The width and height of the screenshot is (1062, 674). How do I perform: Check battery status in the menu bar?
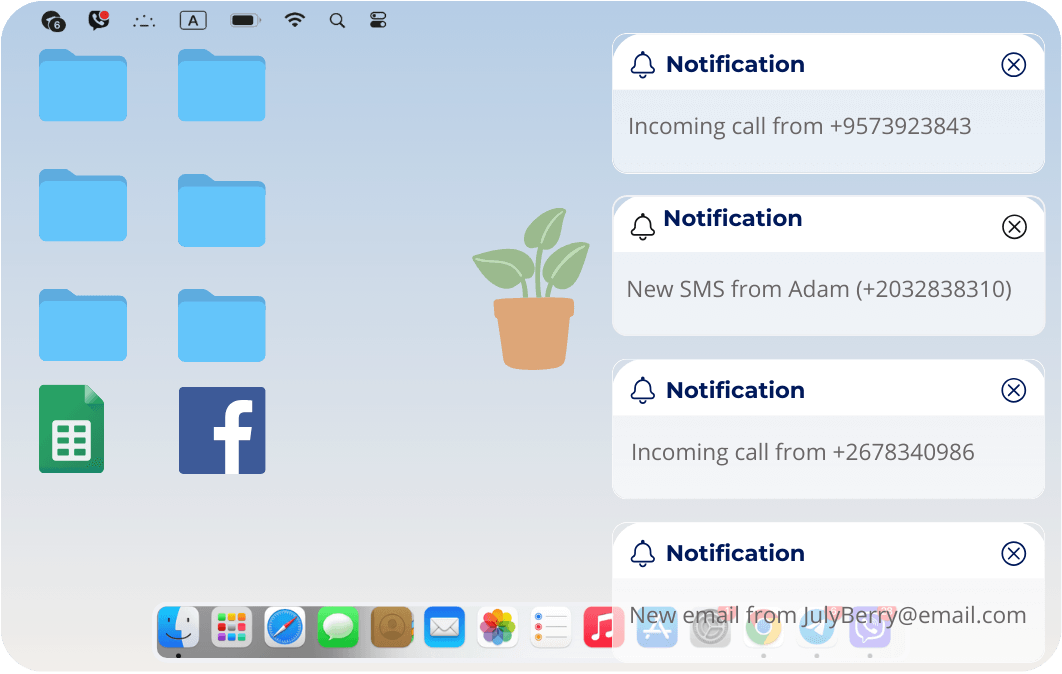click(x=244, y=19)
